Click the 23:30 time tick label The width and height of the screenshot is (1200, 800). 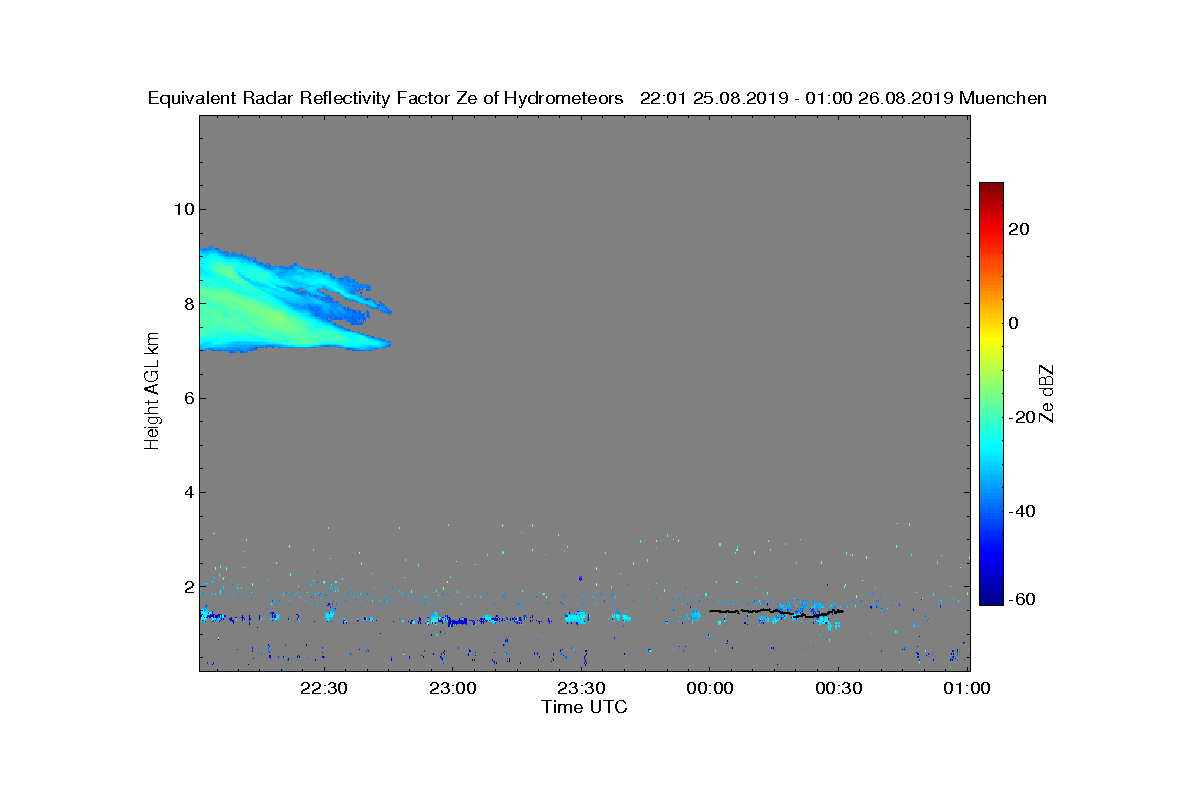581,689
